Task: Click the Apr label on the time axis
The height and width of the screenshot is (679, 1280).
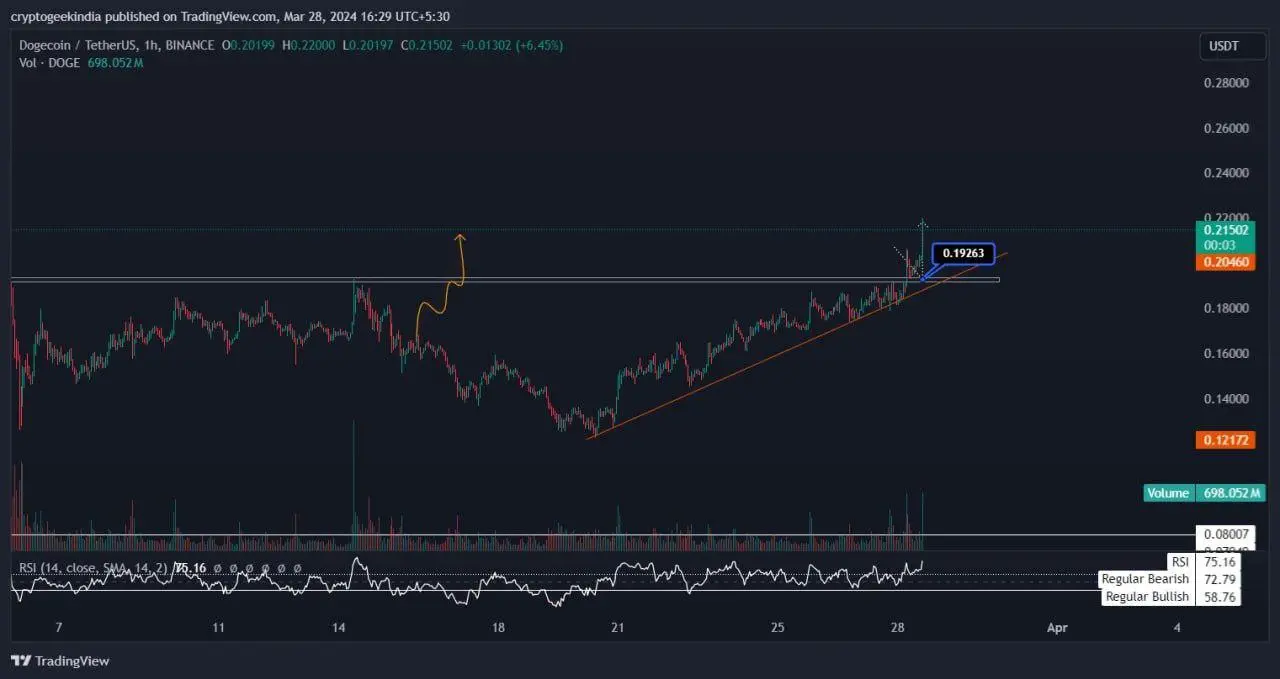Action: point(1057,628)
